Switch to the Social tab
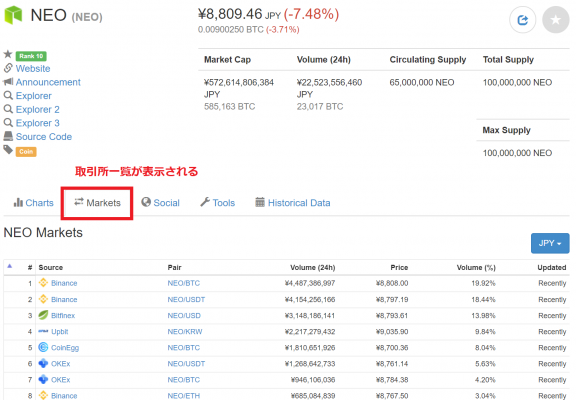Image resolution: width=576 pixels, height=400 pixels. pos(161,203)
